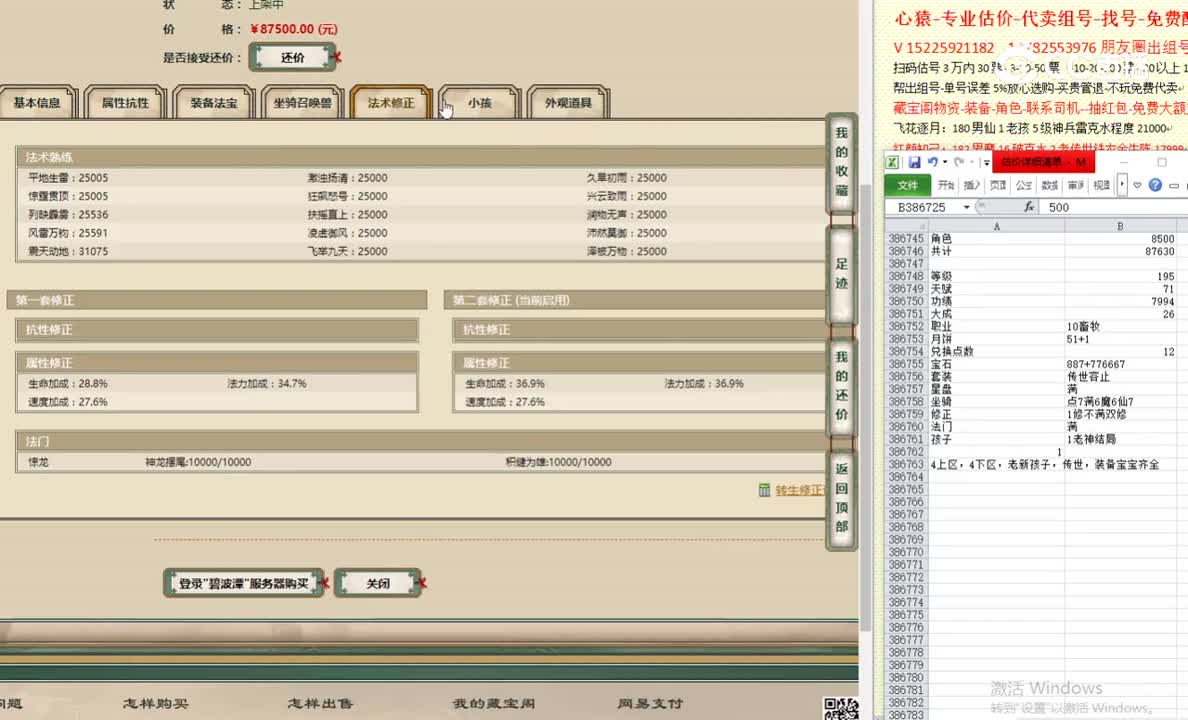Click ribbon tabs overflow arrow in Excel
Viewport: 1188px width, 720px height.
point(1122,185)
